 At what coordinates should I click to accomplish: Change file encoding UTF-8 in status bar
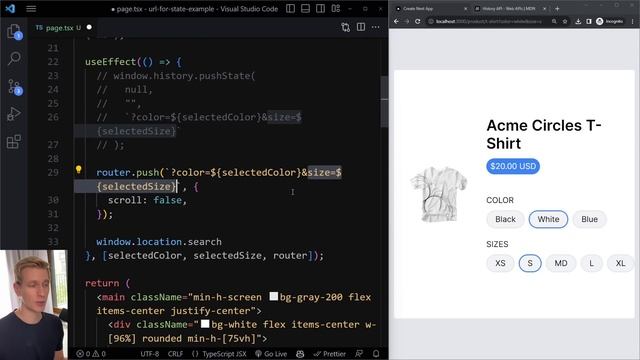(x=150, y=354)
